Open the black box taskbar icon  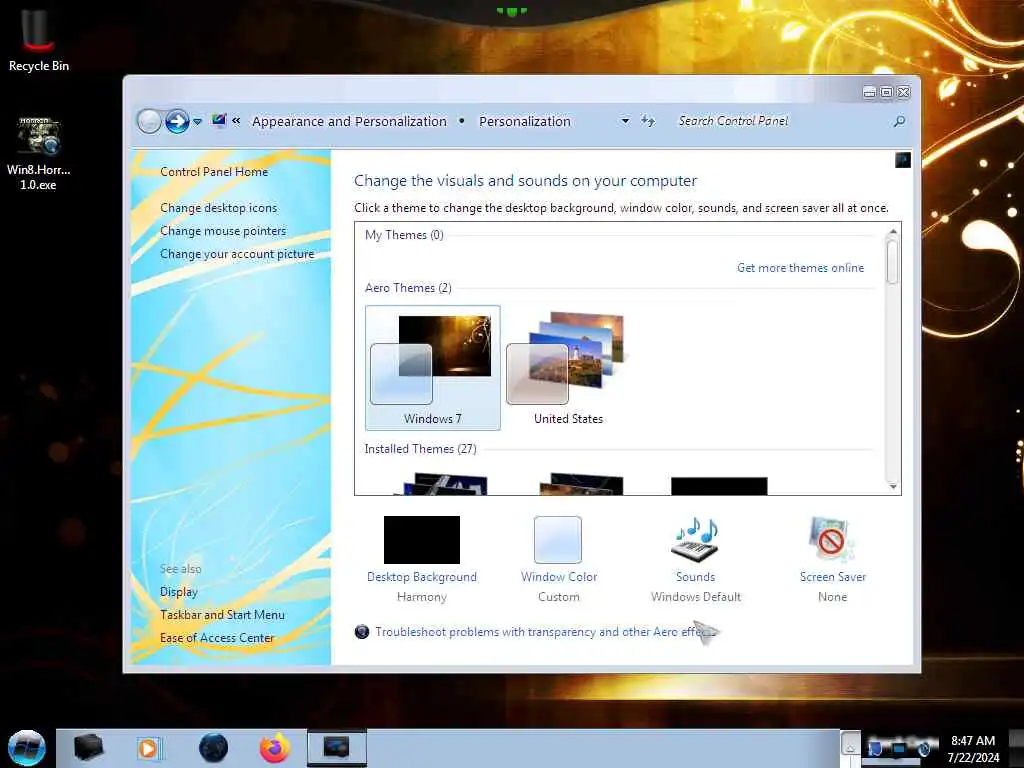(88, 748)
